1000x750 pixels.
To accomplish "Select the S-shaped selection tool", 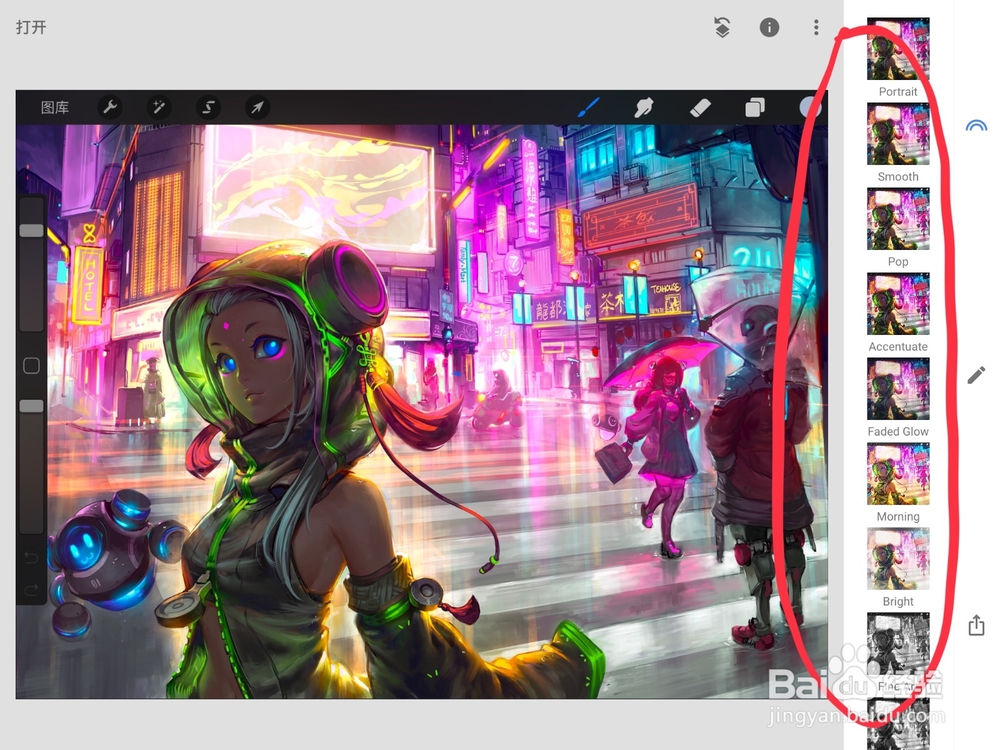I will click(x=208, y=107).
